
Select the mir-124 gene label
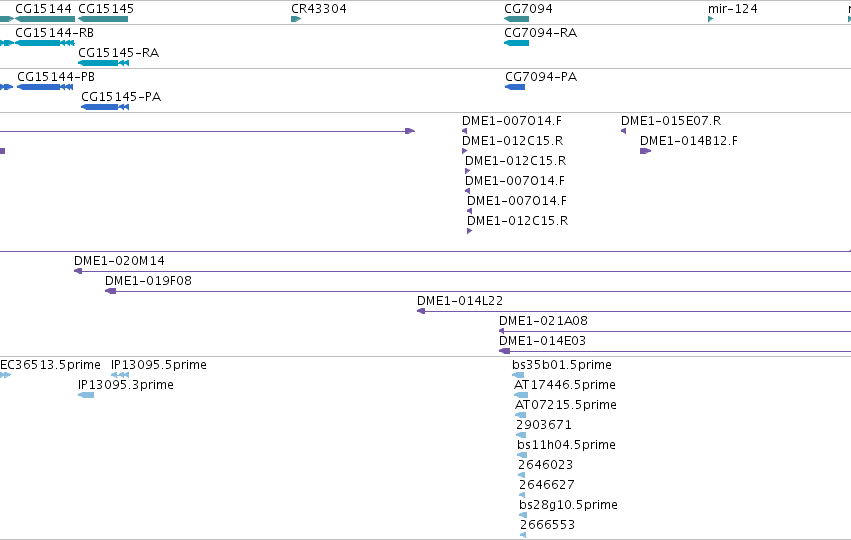[733, 9]
